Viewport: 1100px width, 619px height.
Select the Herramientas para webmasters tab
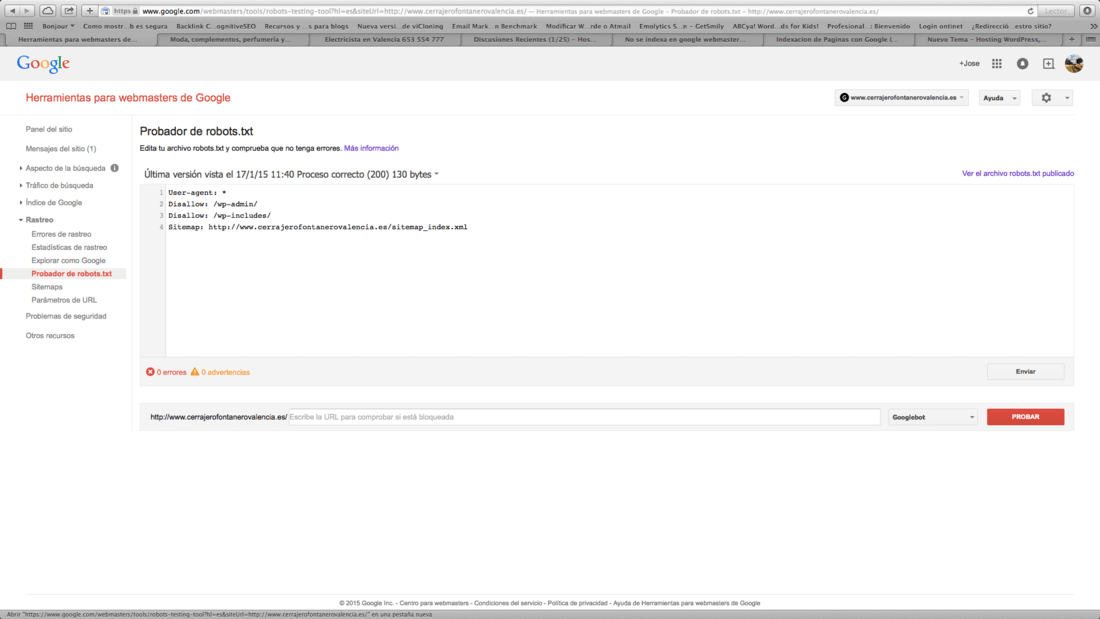(x=78, y=39)
